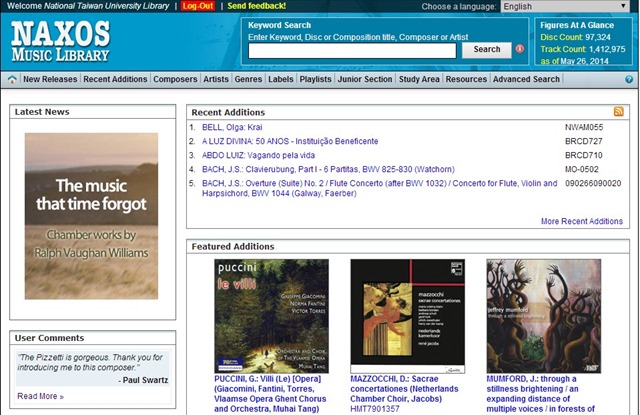Go to Recent Additions in navigation bar
640x415 pixels.
(x=115, y=79)
